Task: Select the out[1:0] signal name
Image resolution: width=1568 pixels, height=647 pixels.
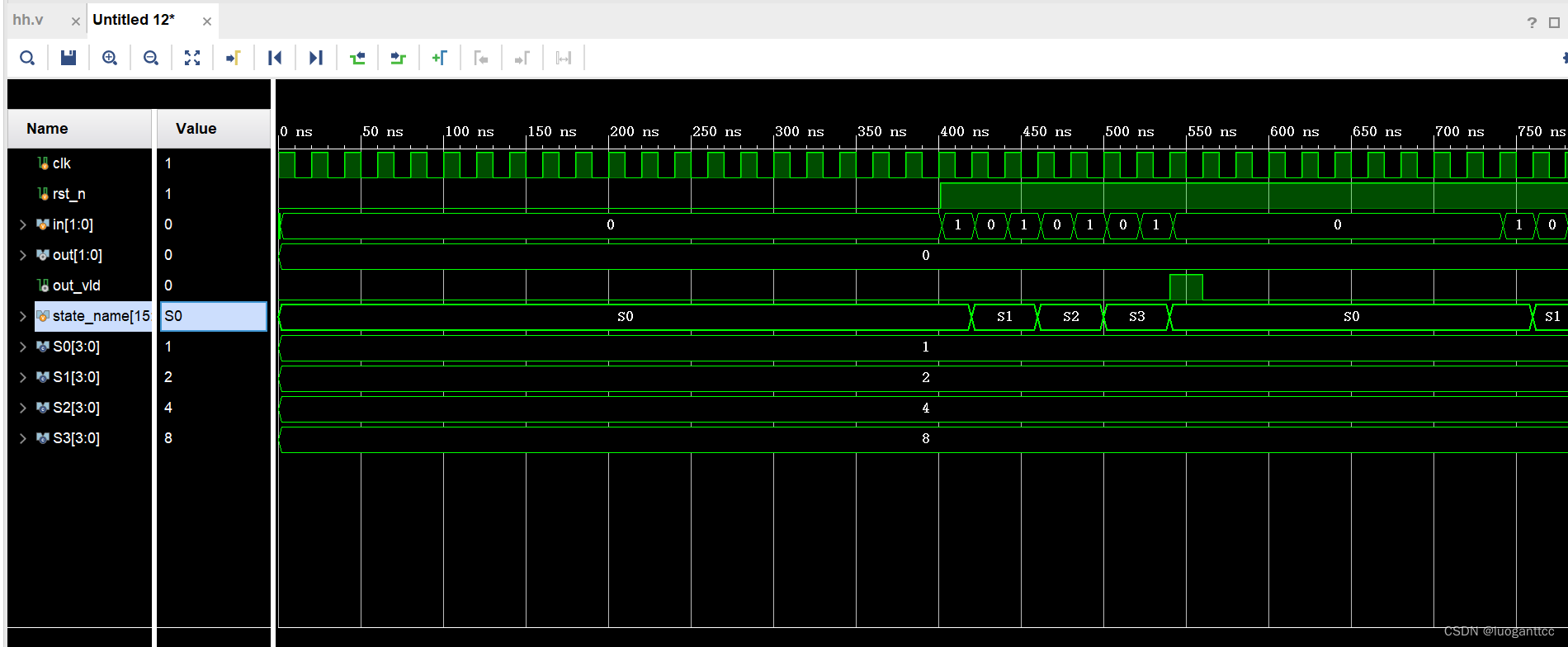Action: pos(78,255)
